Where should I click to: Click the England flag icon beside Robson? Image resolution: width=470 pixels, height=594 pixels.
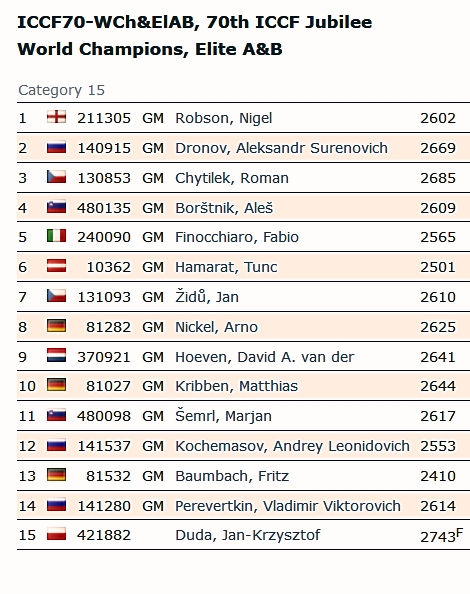[x=56, y=117]
